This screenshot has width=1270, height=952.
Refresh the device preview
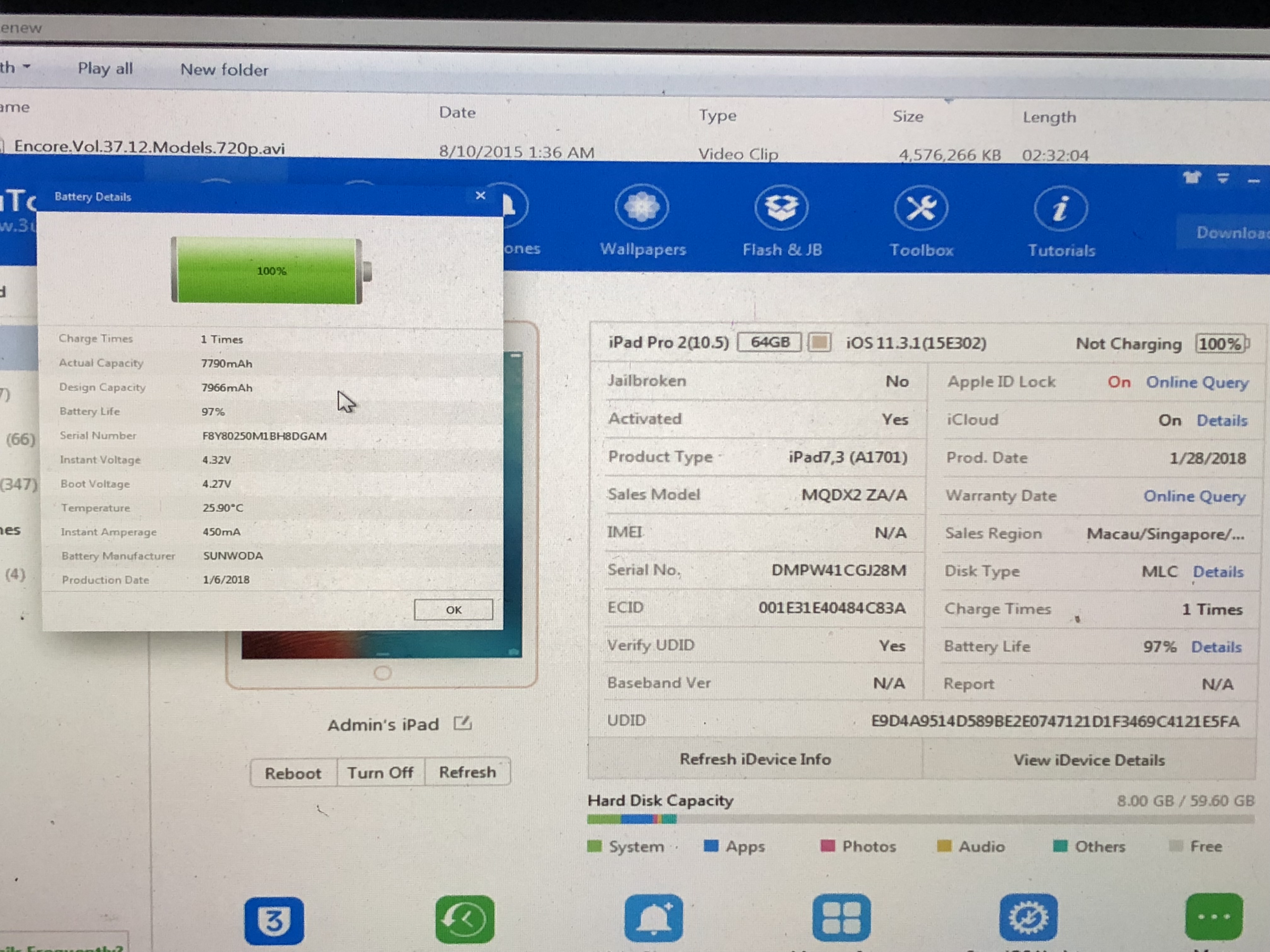467,772
